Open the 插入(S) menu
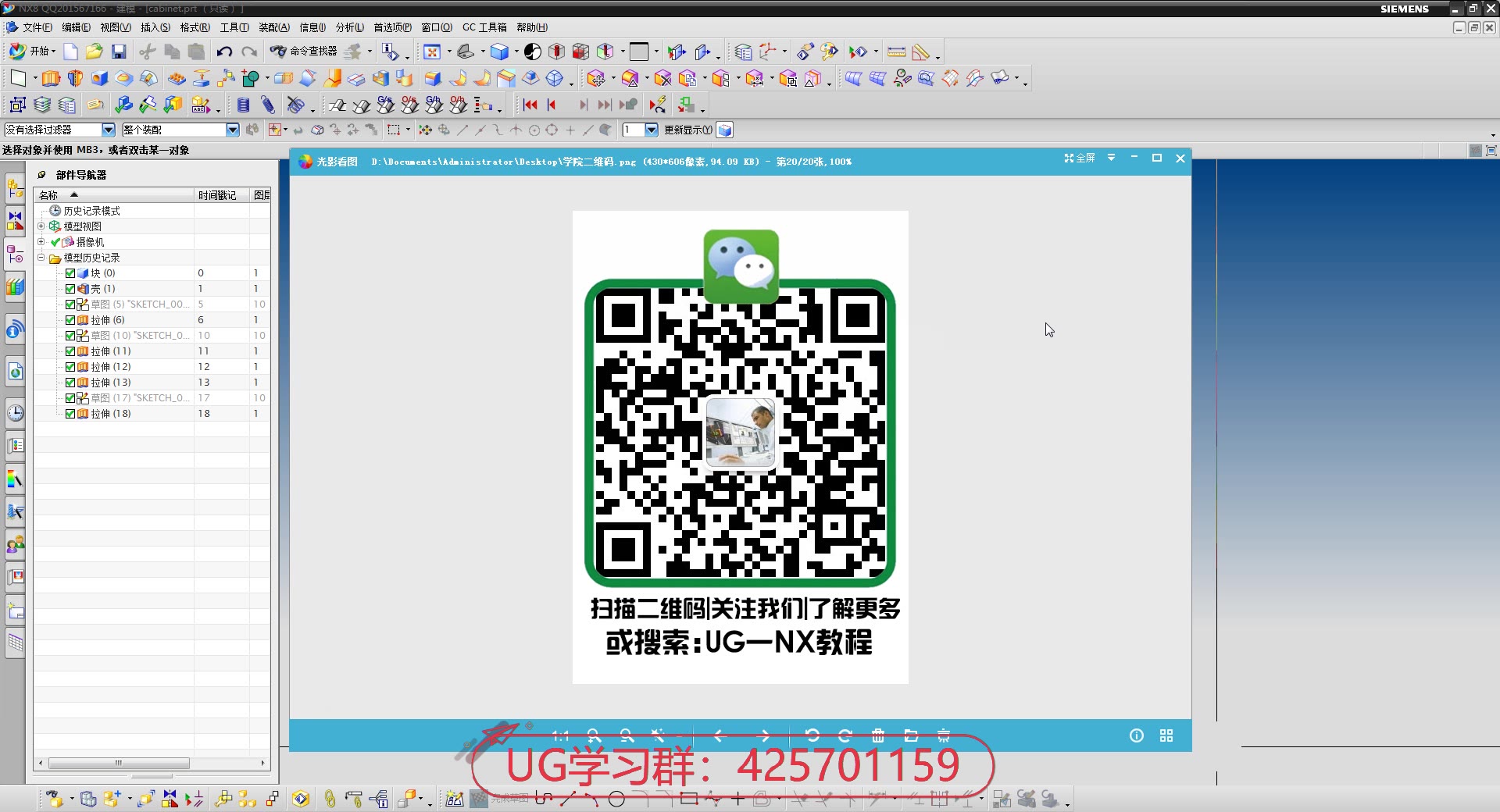 click(x=155, y=27)
